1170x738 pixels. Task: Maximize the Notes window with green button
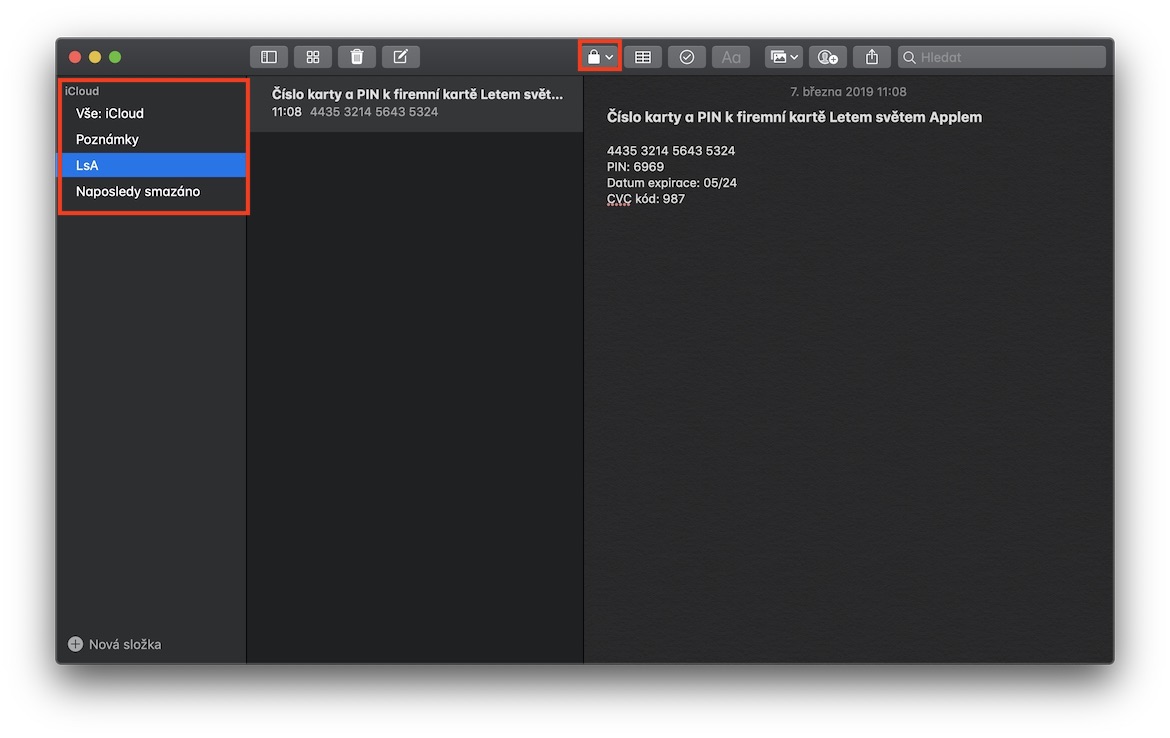click(115, 57)
